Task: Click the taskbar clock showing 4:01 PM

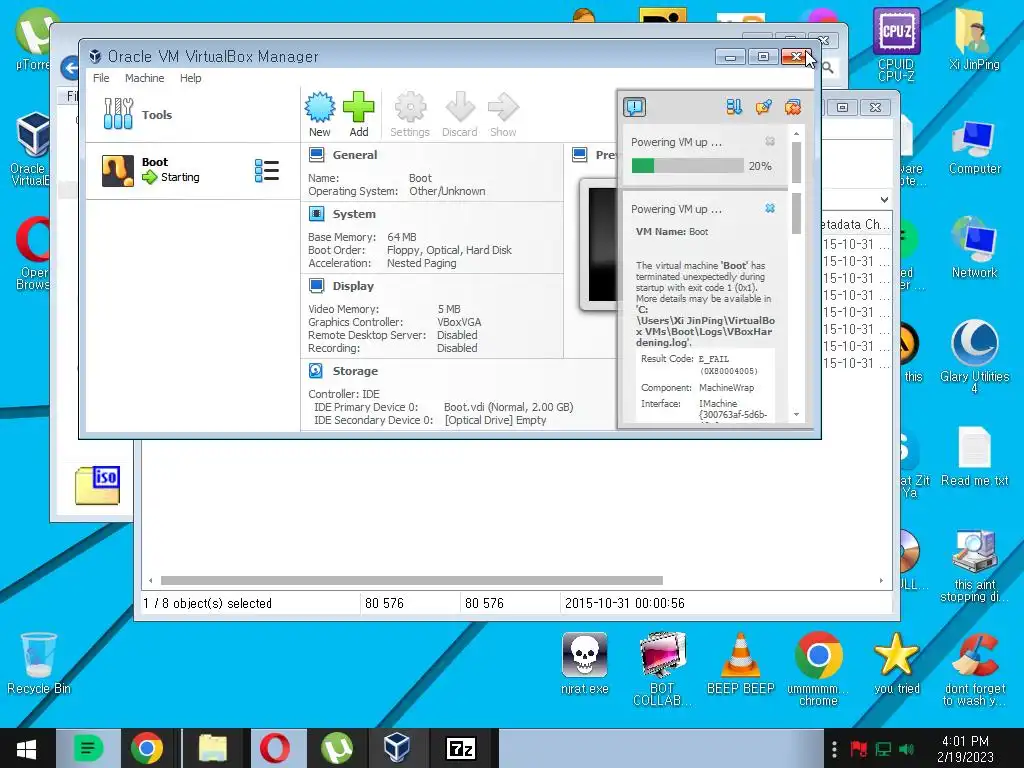Action: pyautogui.click(x=965, y=749)
